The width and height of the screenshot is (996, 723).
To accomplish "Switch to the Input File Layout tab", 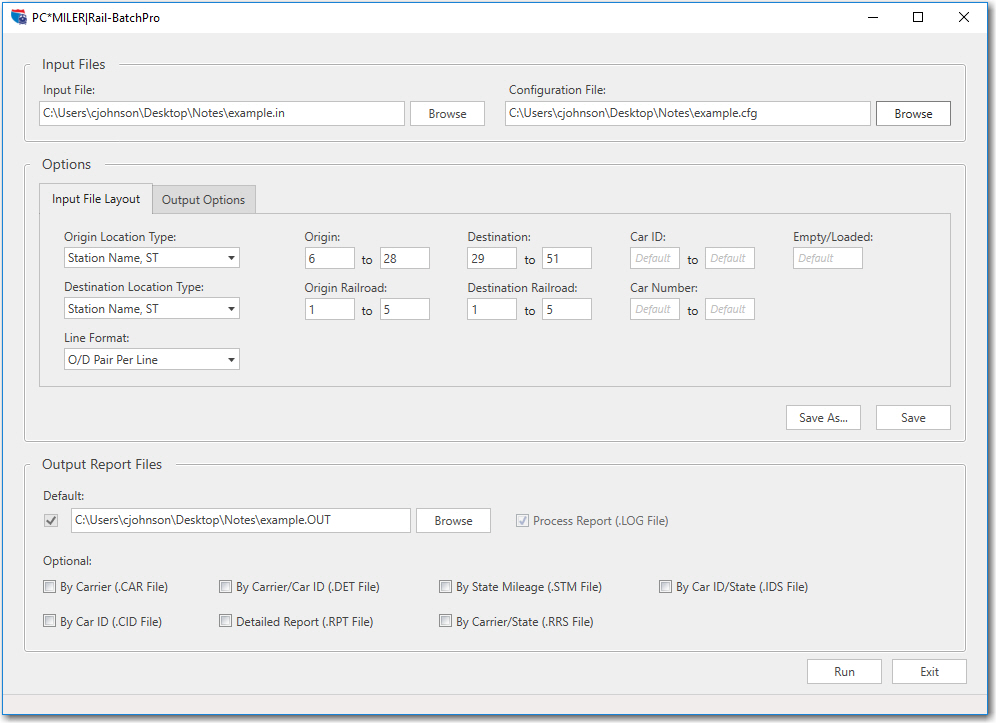I will pyautogui.click(x=96, y=199).
